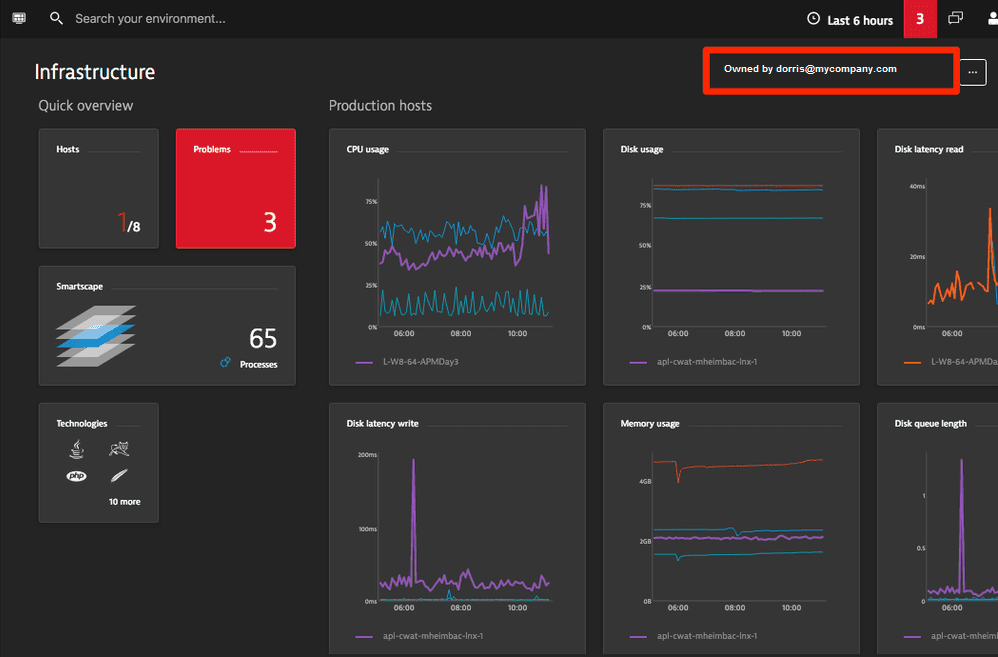Click the Technologies tile title
Image resolution: width=998 pixels, height=657 pixels.
tap(81, 423)
